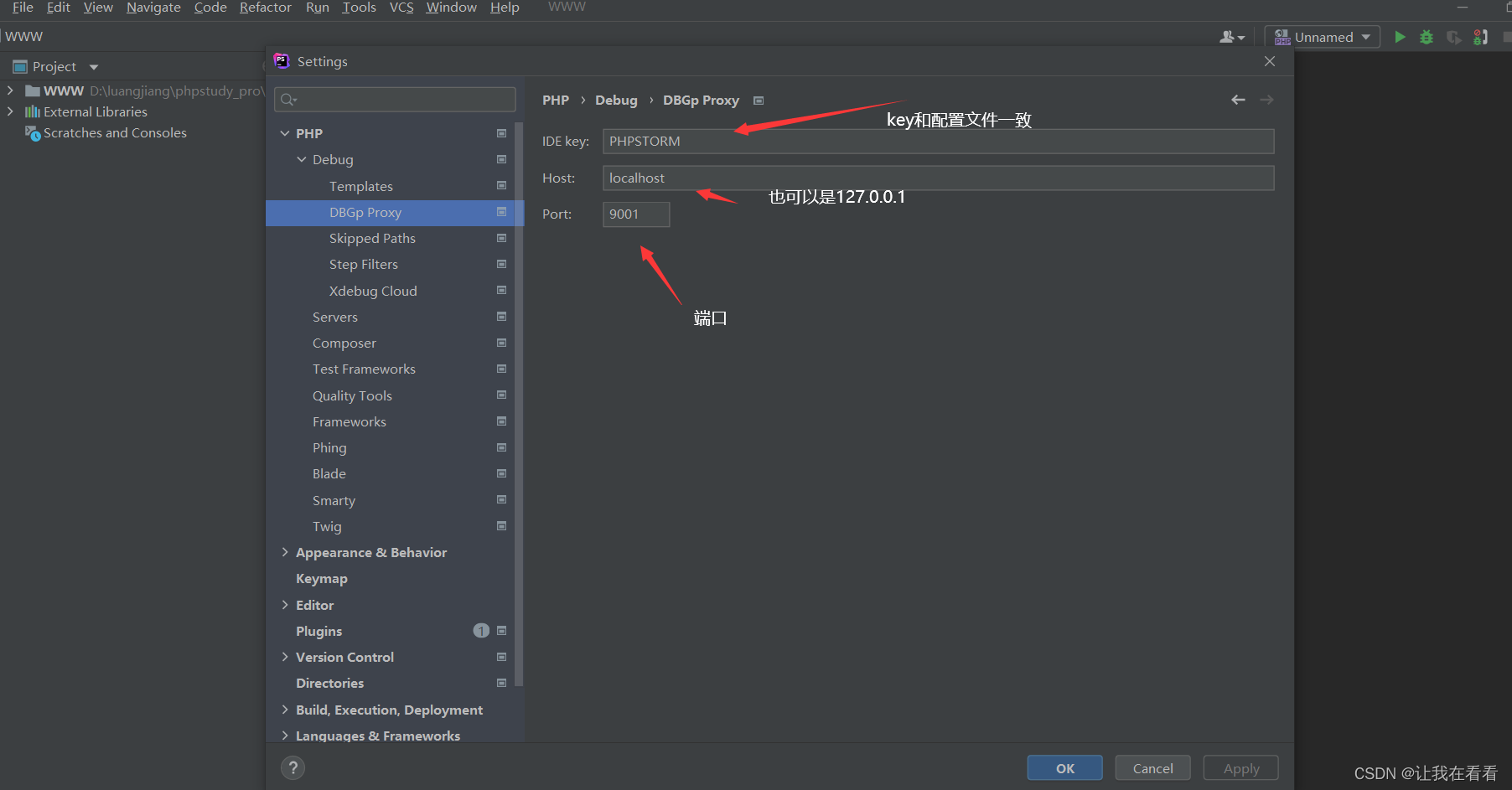Expand the WWW project folder
Viewport: 1512px width, 790px height.
coord(10,90)
